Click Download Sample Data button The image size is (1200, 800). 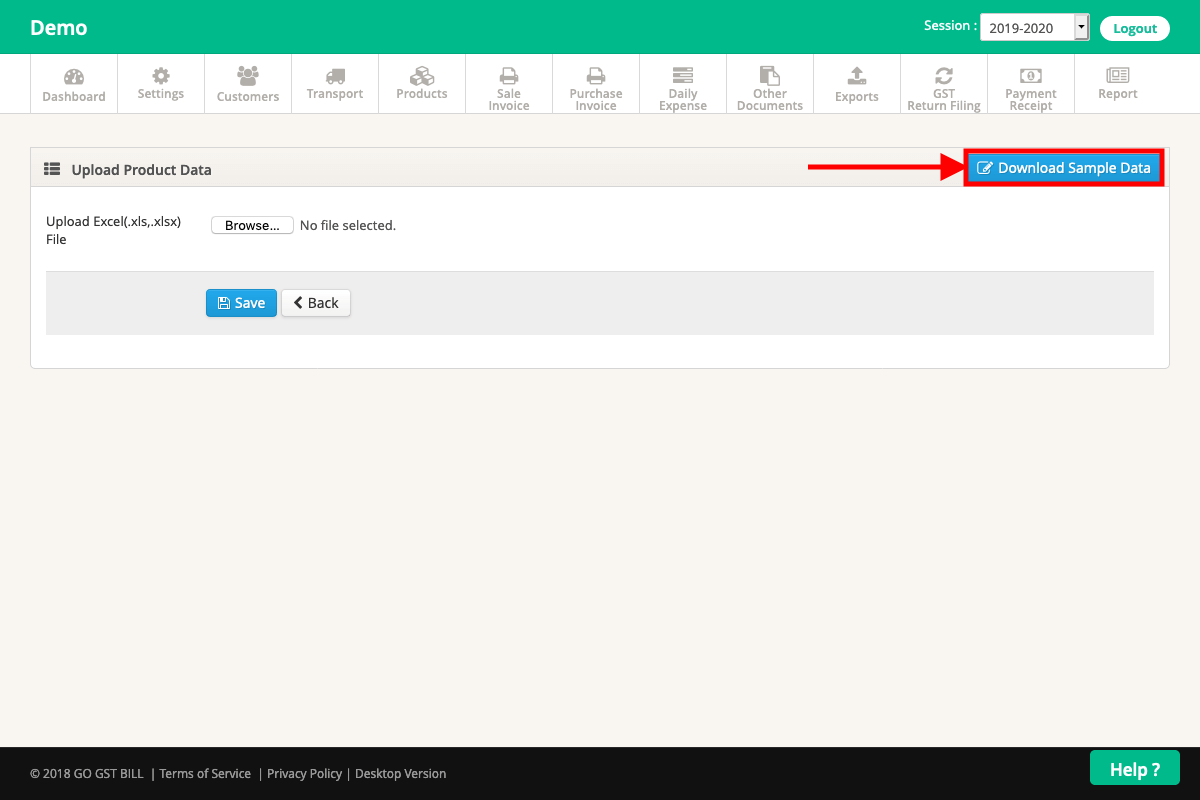point(1064,168)
